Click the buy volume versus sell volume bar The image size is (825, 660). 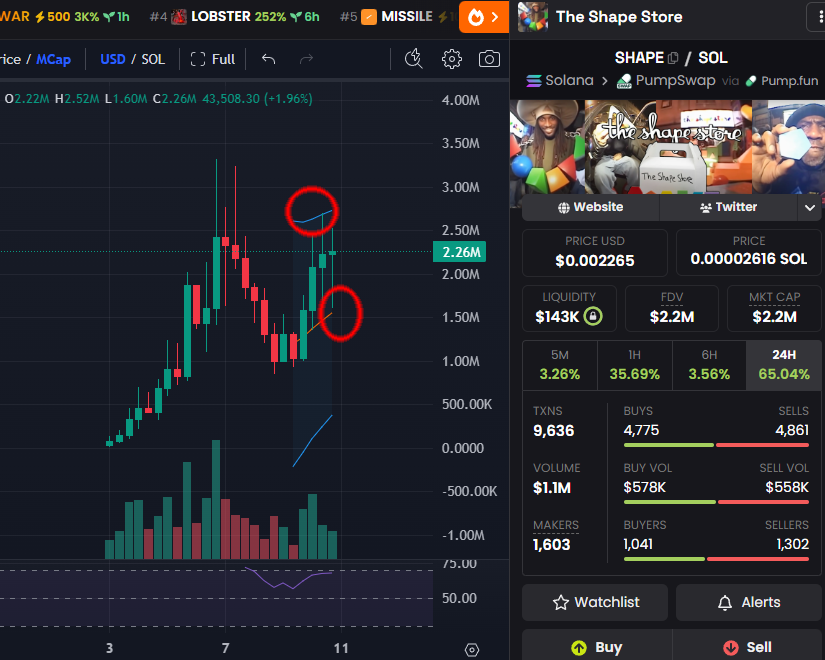pos(716,502)
